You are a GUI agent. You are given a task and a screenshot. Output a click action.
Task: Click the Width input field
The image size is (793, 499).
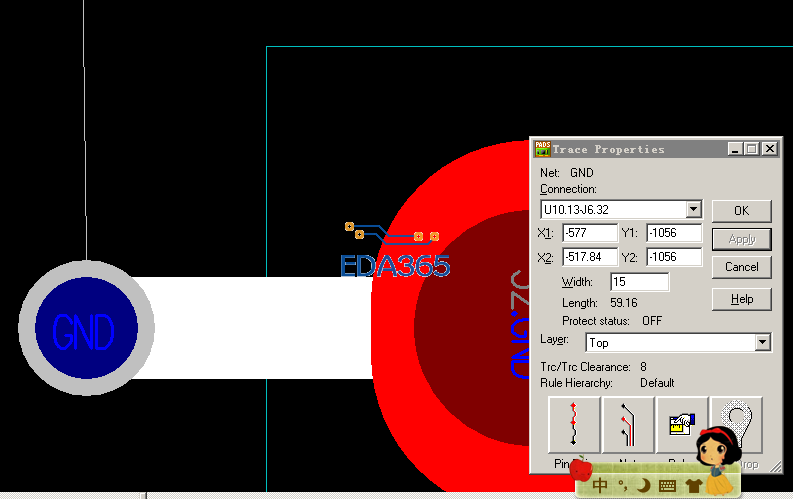[x=640, y=282]
